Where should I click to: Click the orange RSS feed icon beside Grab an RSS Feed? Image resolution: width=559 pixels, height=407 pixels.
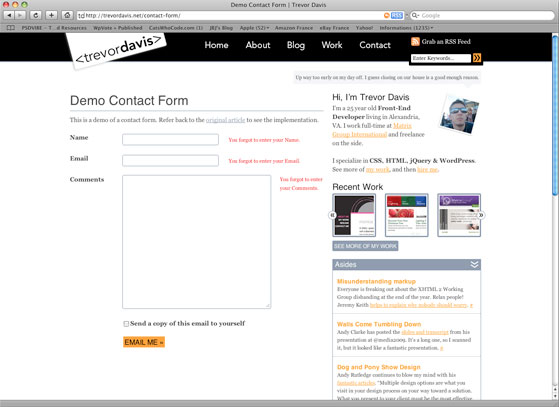tap(415, 41)
